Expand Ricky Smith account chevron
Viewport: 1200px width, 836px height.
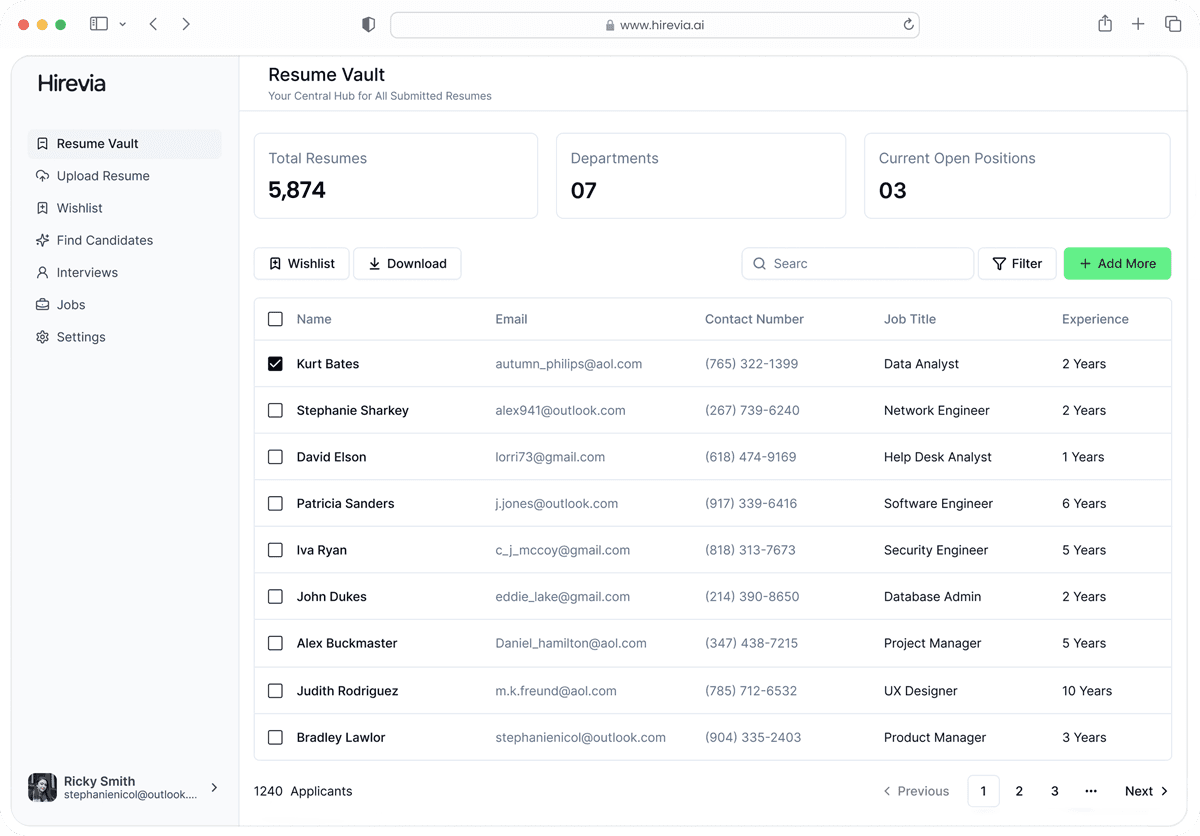(214, 788)
